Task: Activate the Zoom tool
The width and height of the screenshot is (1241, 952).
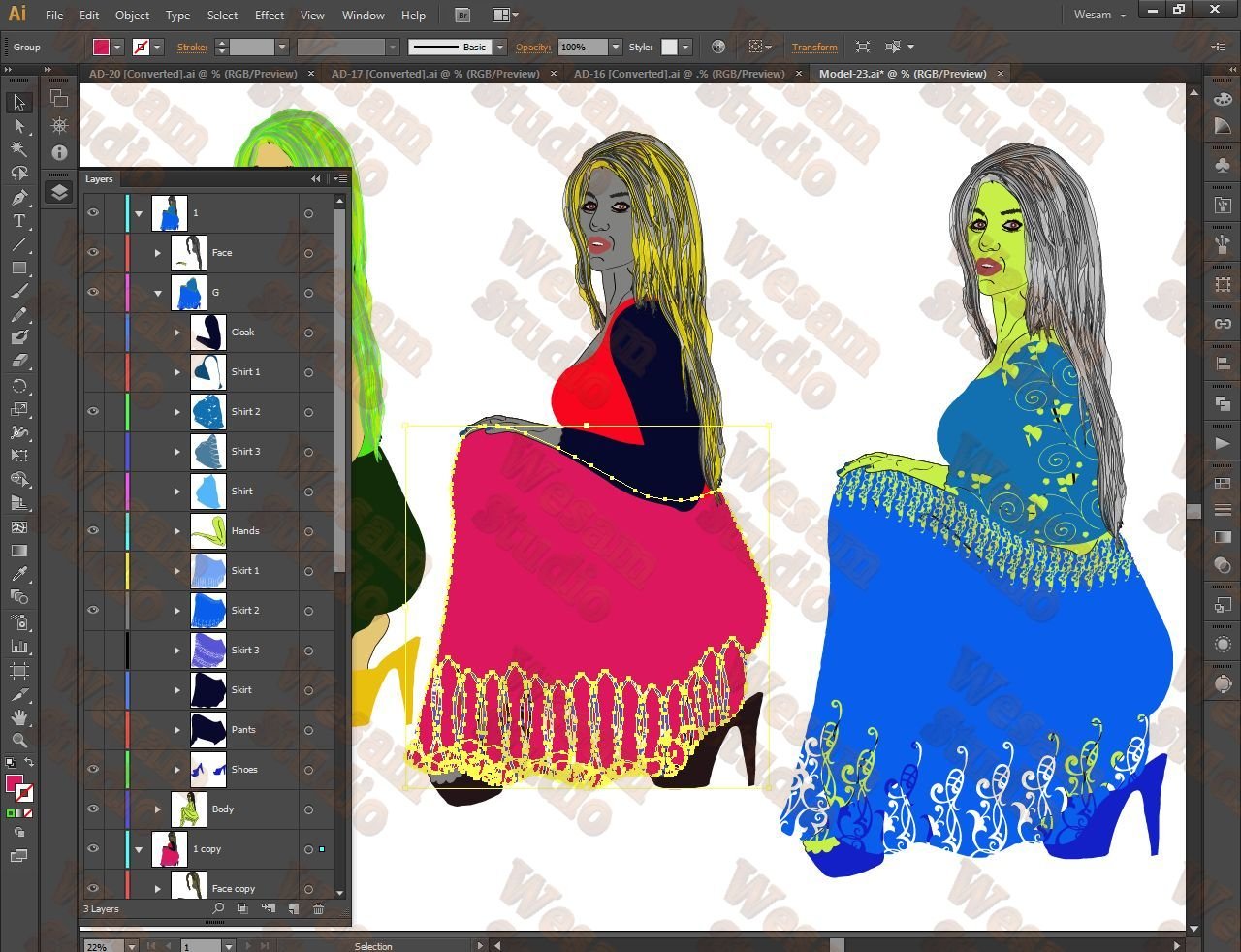Action: [x=19, y=741]
